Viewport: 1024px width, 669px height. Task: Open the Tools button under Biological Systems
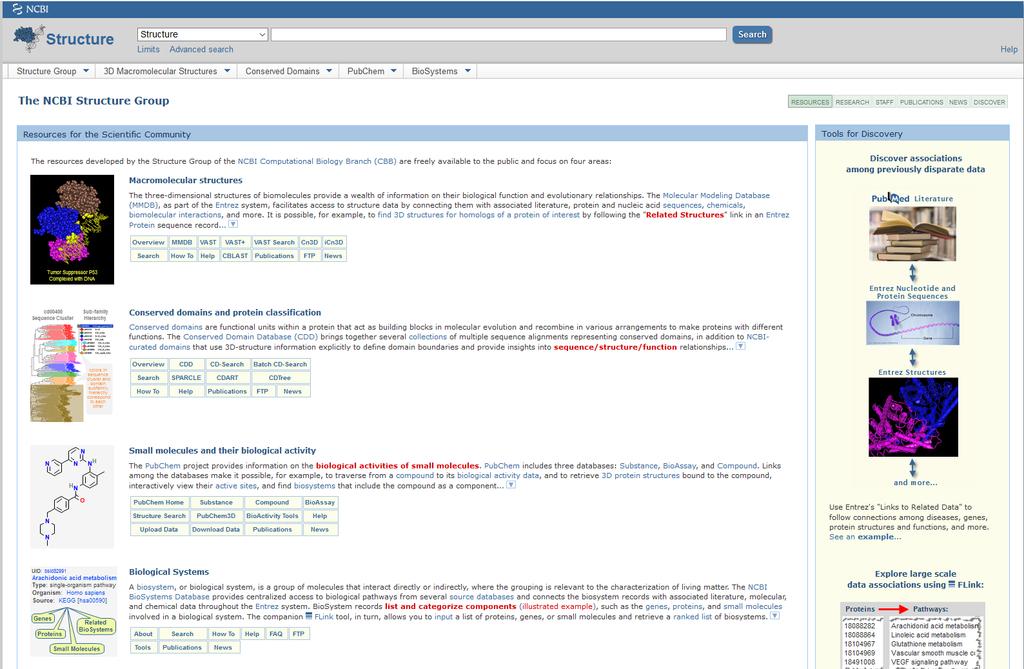point(142,647)
